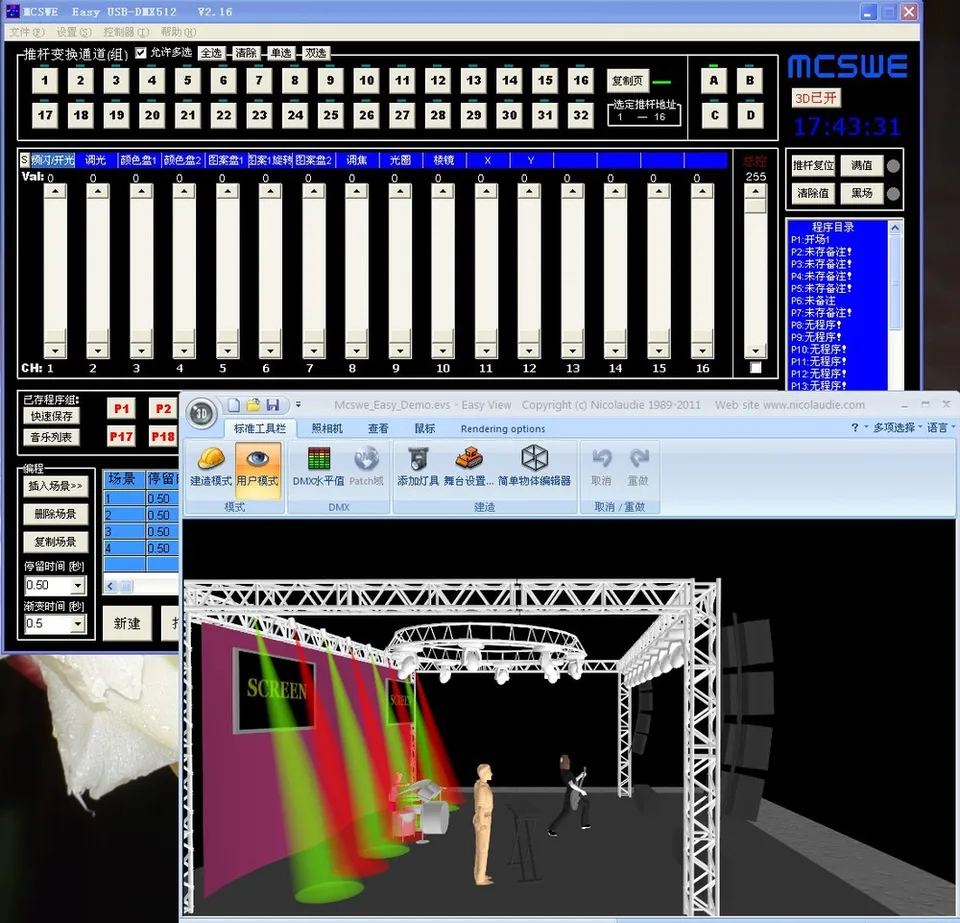The height and width of the screenshot is (923, 960).
Task: Recall stored program P1
Action: [x=121, y=408]
